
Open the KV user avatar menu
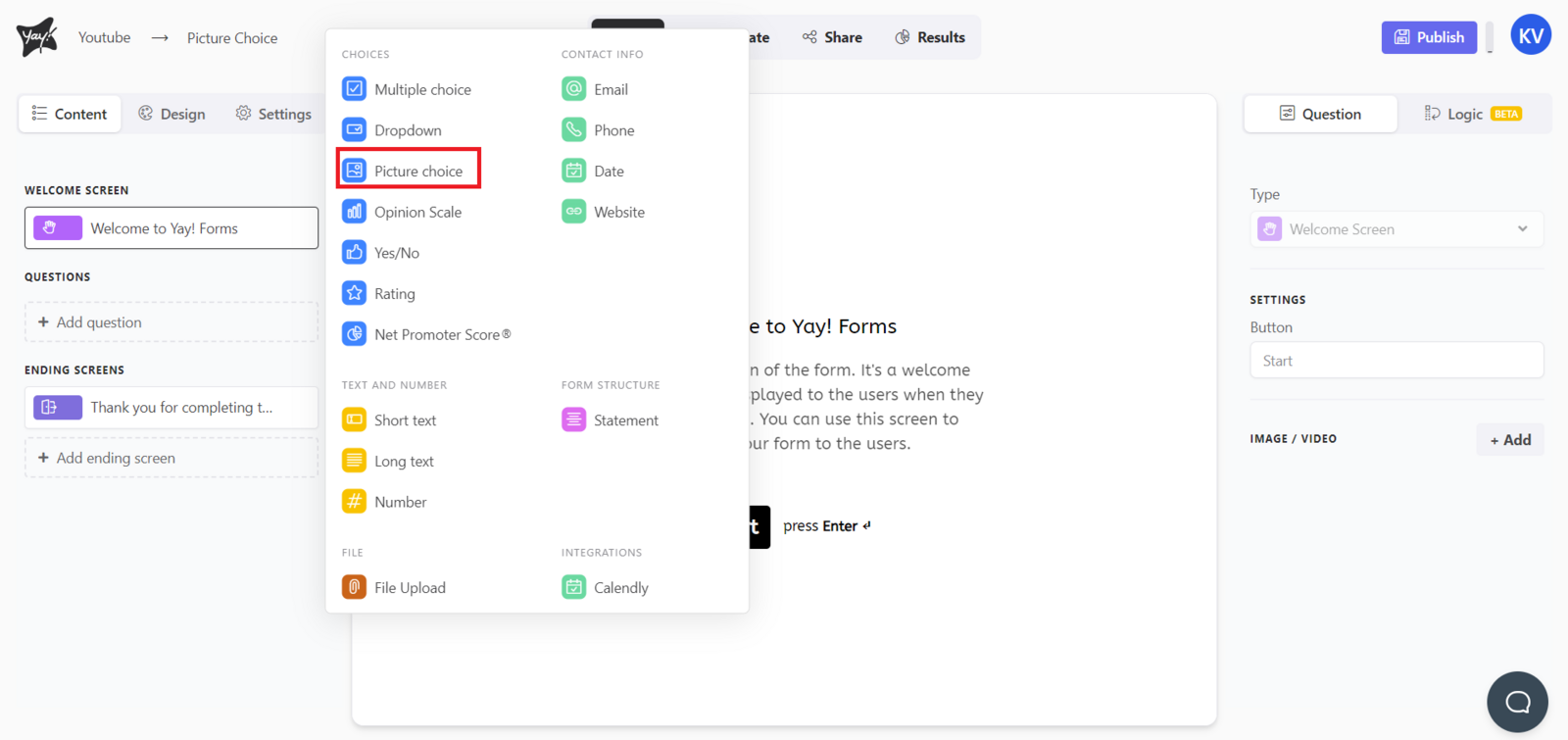(x=1530, y=36)
